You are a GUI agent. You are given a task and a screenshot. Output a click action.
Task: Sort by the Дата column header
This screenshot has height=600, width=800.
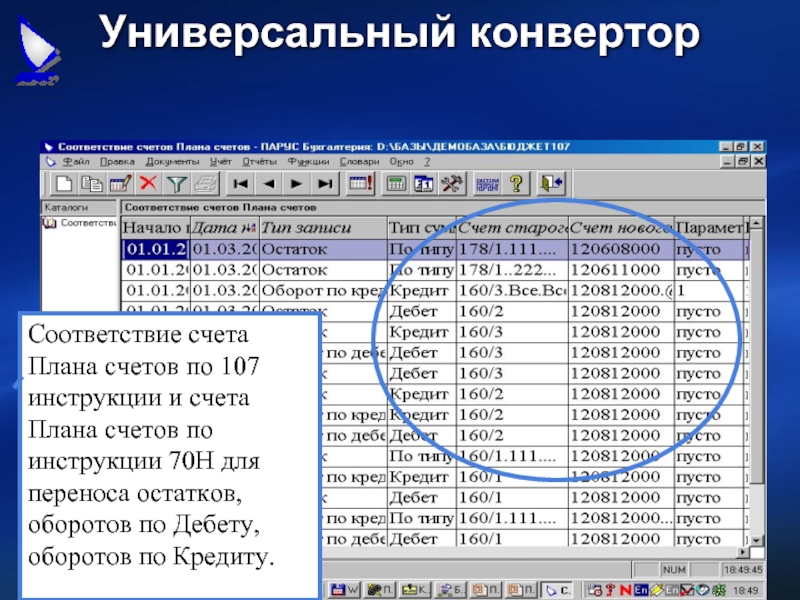coord(224,228)
